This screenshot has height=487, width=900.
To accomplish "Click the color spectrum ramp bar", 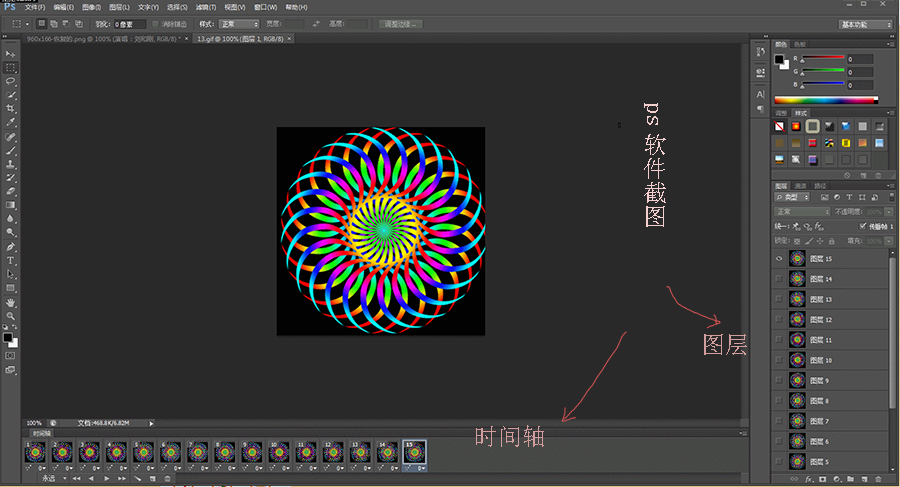I will tap(825, 100).
